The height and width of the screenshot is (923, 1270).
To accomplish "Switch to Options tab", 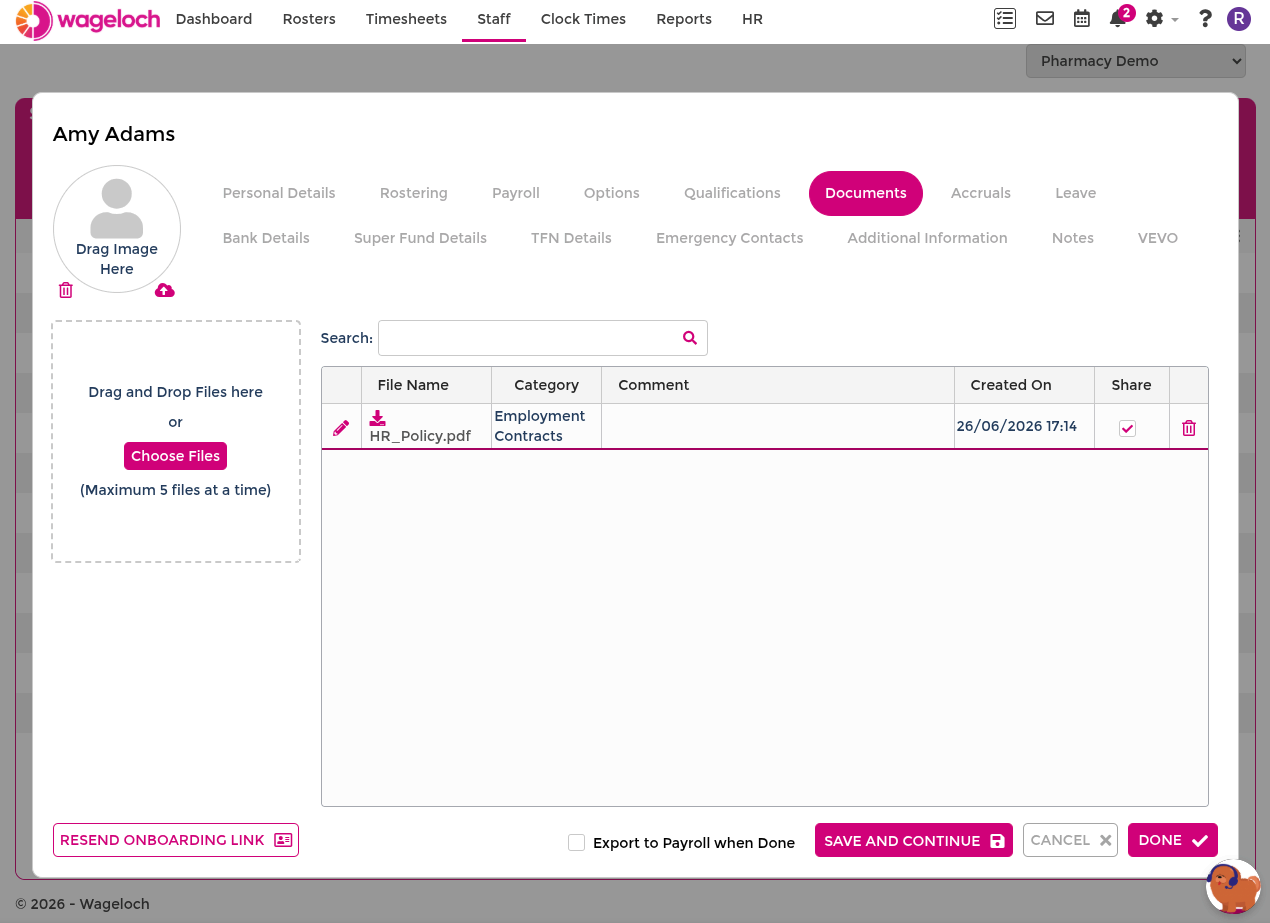I will click(612, 193).
